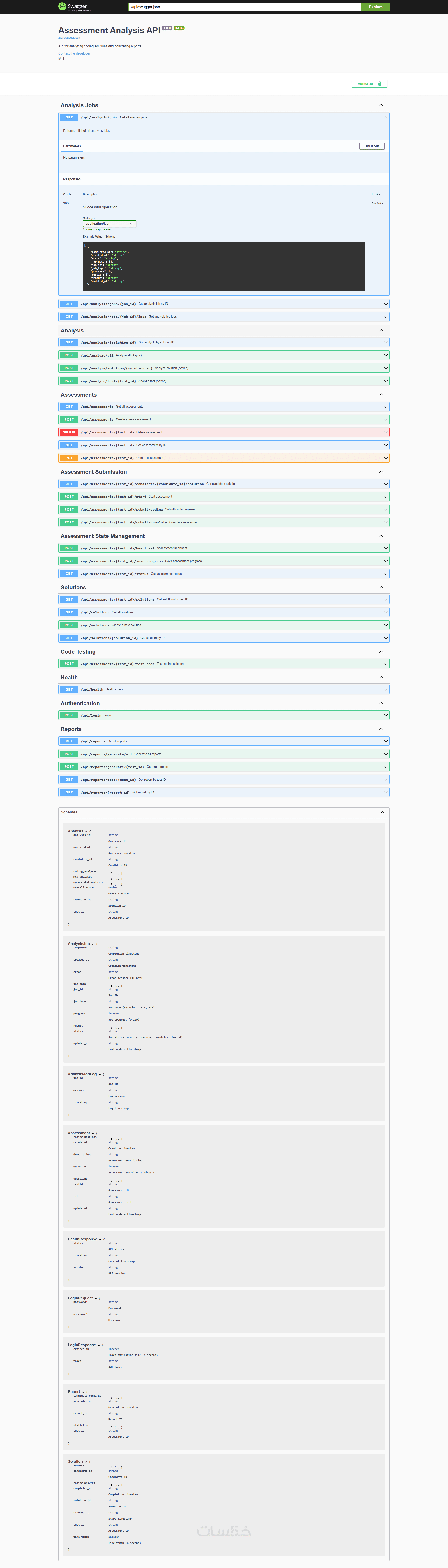Viewport: 448px width, 1568px height.
Task: Click the Try it out button
Action: click(x=372, y=146)
